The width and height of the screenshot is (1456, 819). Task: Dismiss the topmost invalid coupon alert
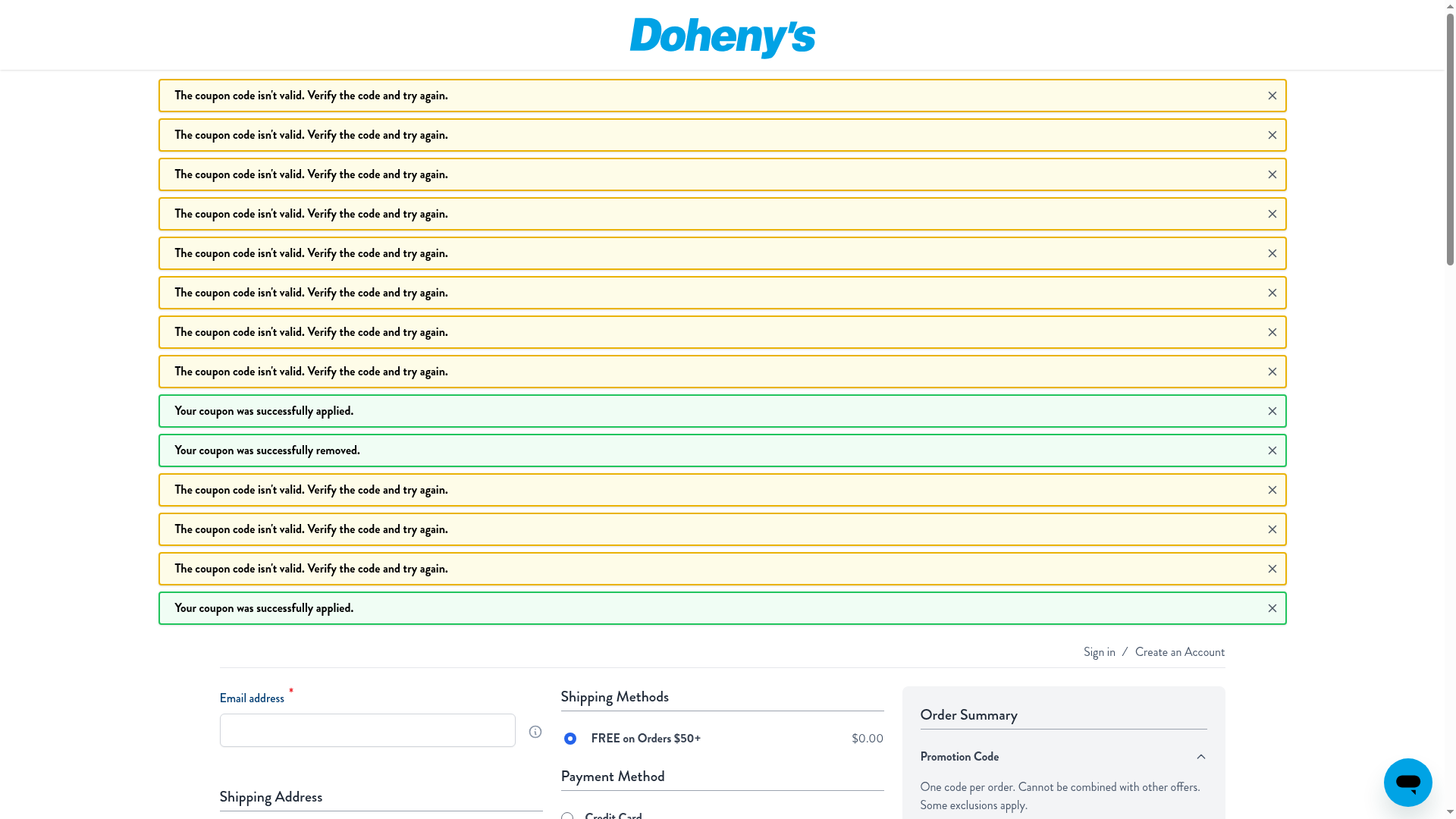1272,96
